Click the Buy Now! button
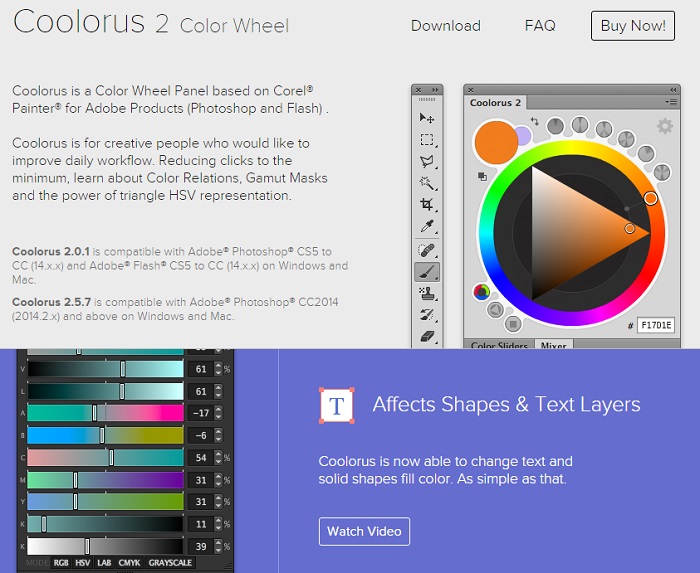Viewport: 700px width, 573px height. [x=632, y=26]
